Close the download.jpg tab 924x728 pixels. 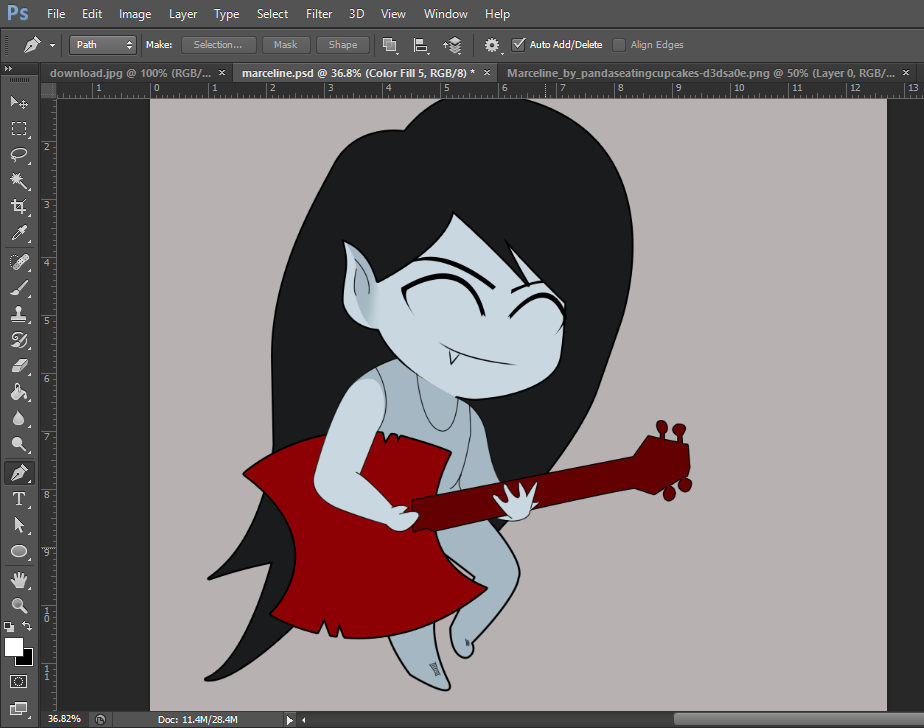[222, 73]
